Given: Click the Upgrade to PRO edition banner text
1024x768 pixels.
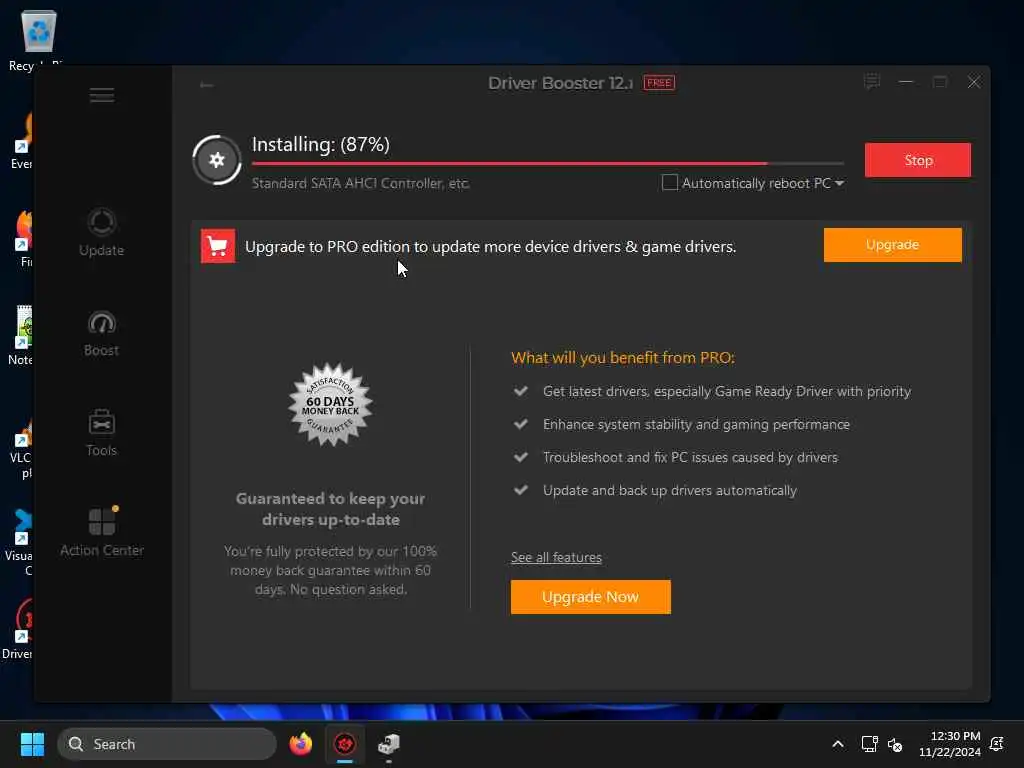Looking at the screenshot, I should [x=490, y=247].
